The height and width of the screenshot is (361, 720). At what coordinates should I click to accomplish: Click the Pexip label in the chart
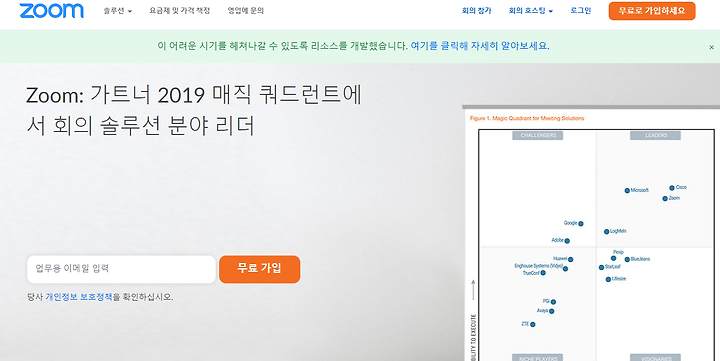tap(618, 252)
